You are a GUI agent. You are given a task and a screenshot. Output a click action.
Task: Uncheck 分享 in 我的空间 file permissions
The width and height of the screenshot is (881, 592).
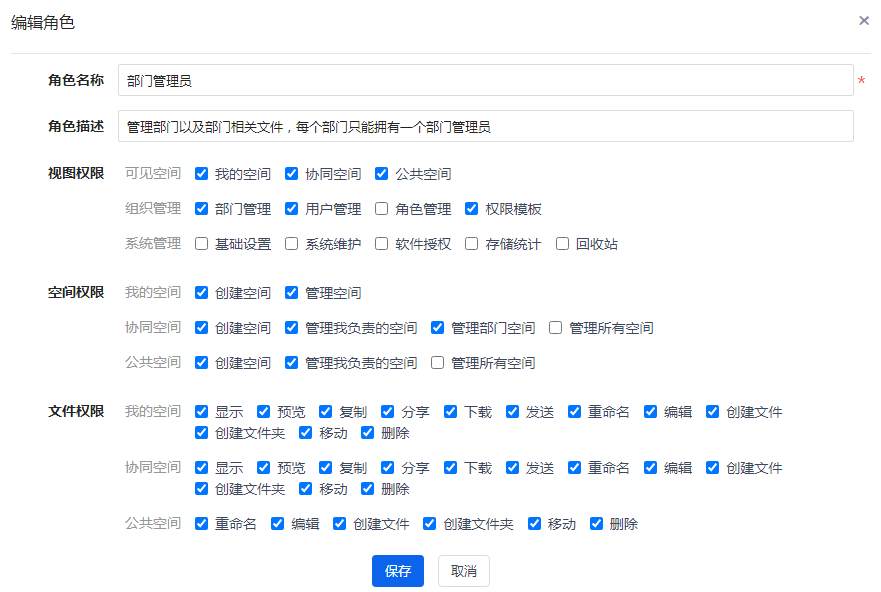pyautogui.click(x=387, y=412)
